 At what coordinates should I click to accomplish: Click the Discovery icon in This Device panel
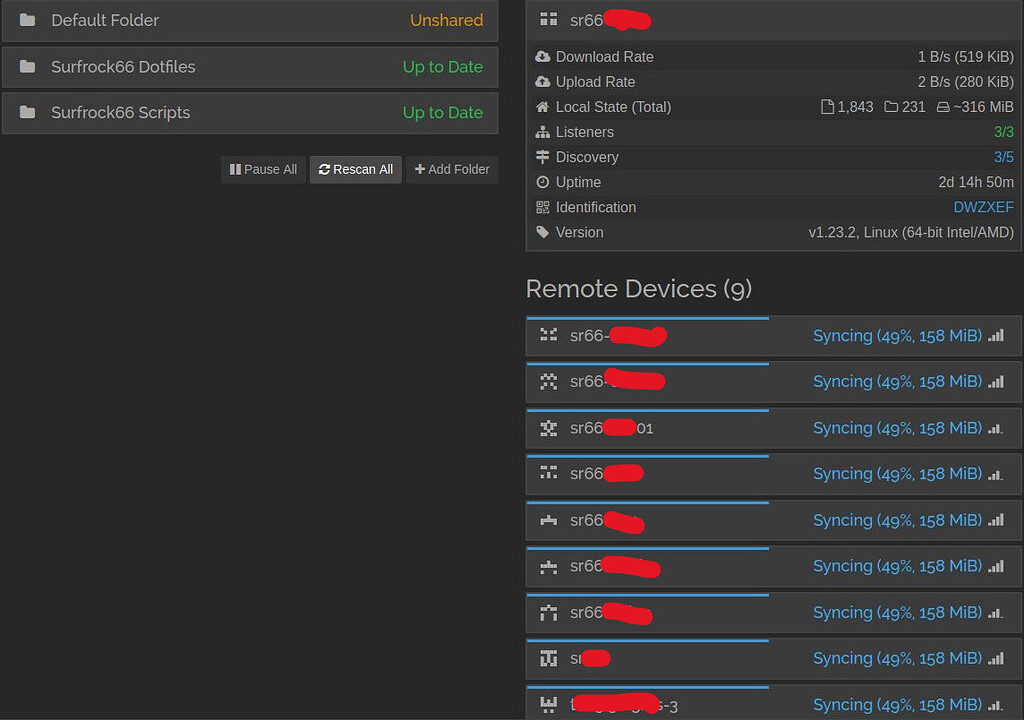coord(544,157)
